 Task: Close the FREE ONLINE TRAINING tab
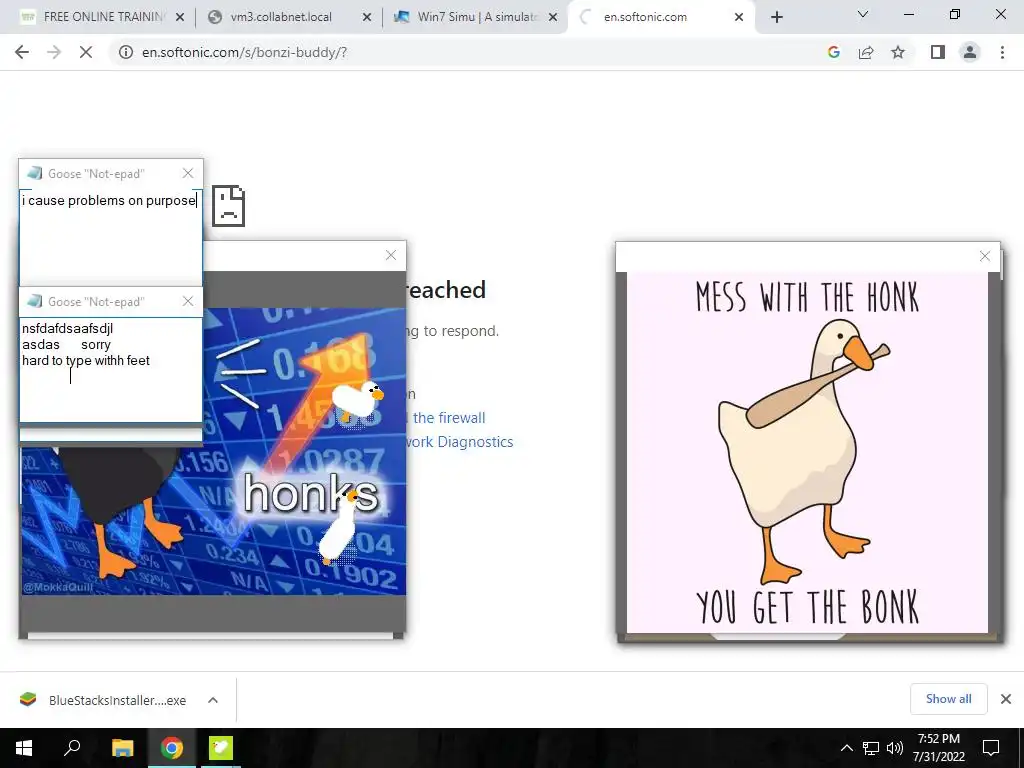pos(180,17)
